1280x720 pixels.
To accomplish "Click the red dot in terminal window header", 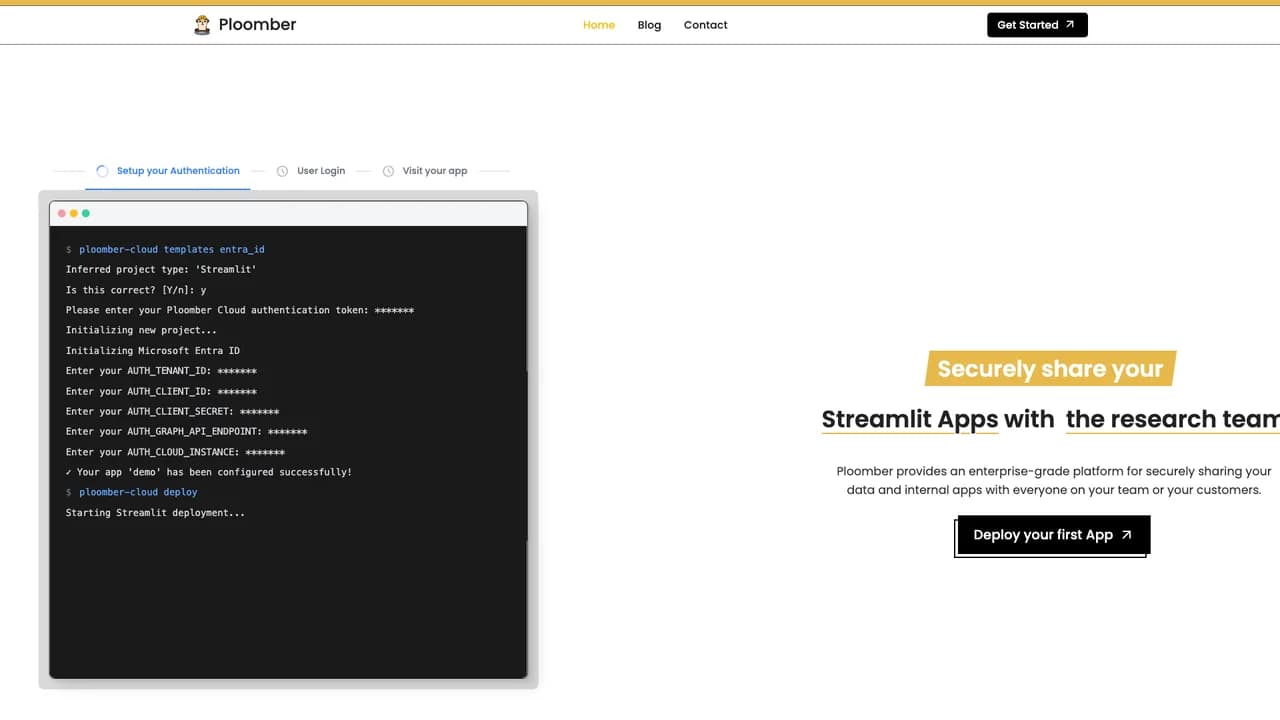I will point(62,213).
